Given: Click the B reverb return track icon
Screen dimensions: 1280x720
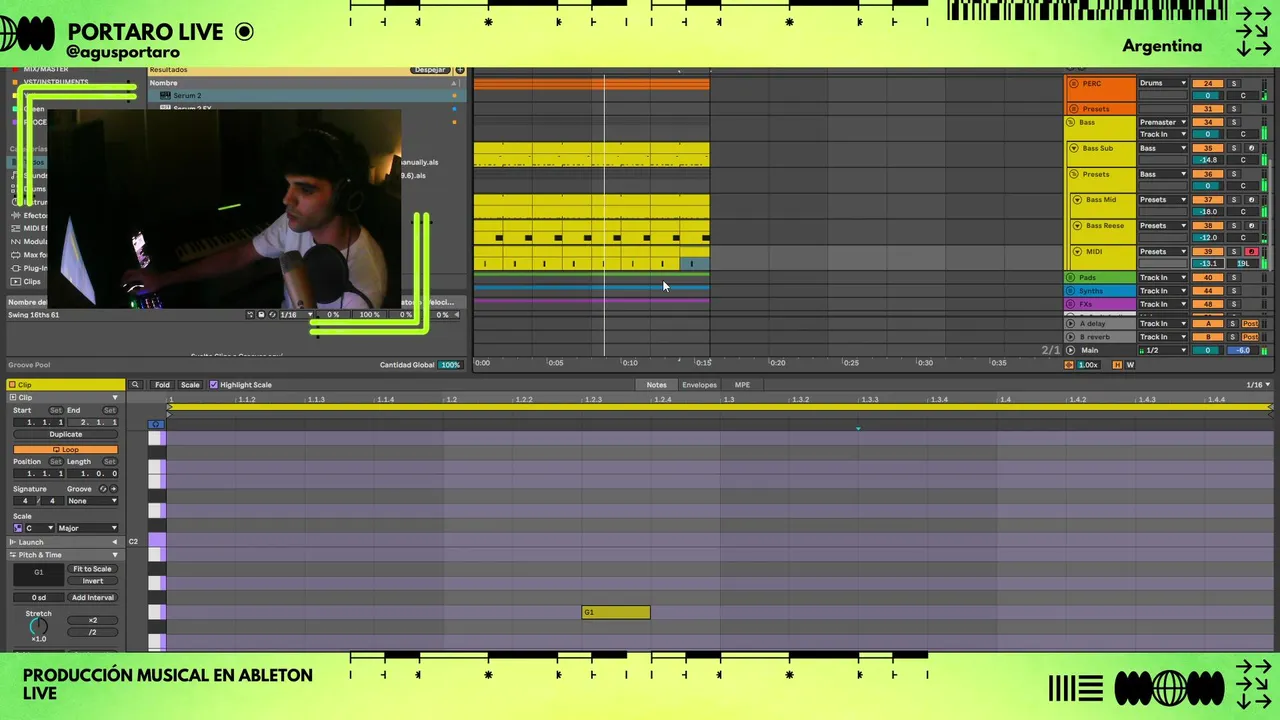Looking at the screenshot, I should 1071,337.
